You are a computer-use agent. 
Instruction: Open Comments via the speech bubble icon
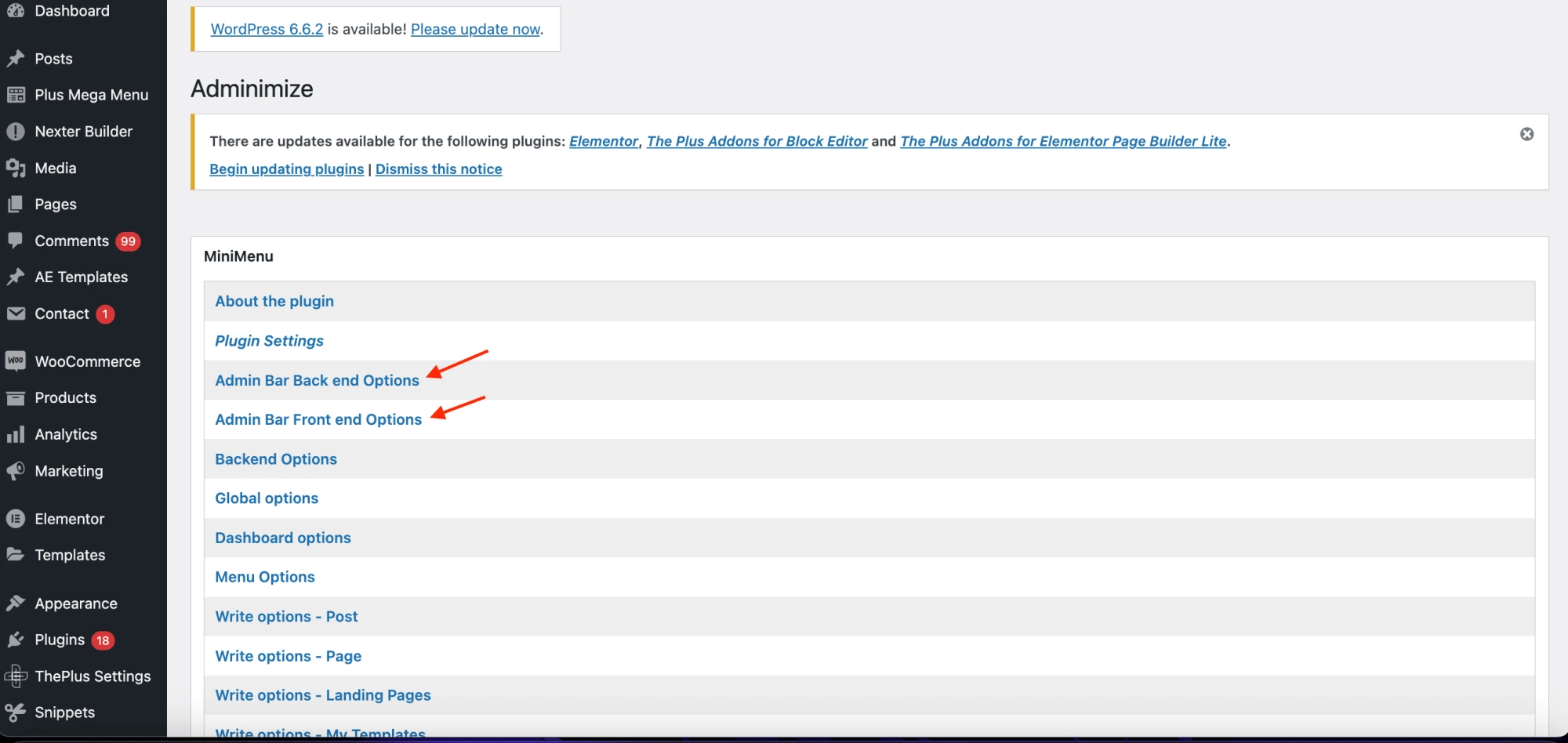pyautogui.click(x=16, y=241)
